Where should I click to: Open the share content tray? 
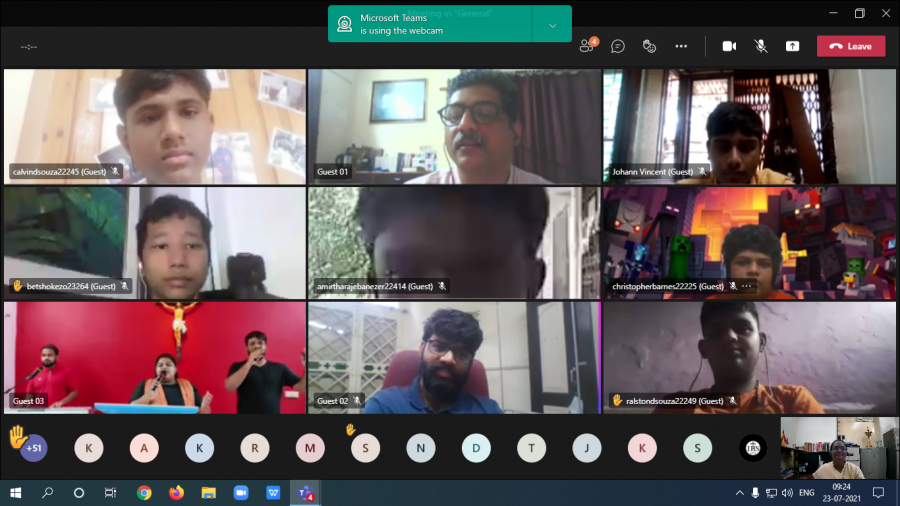[792, 46]
